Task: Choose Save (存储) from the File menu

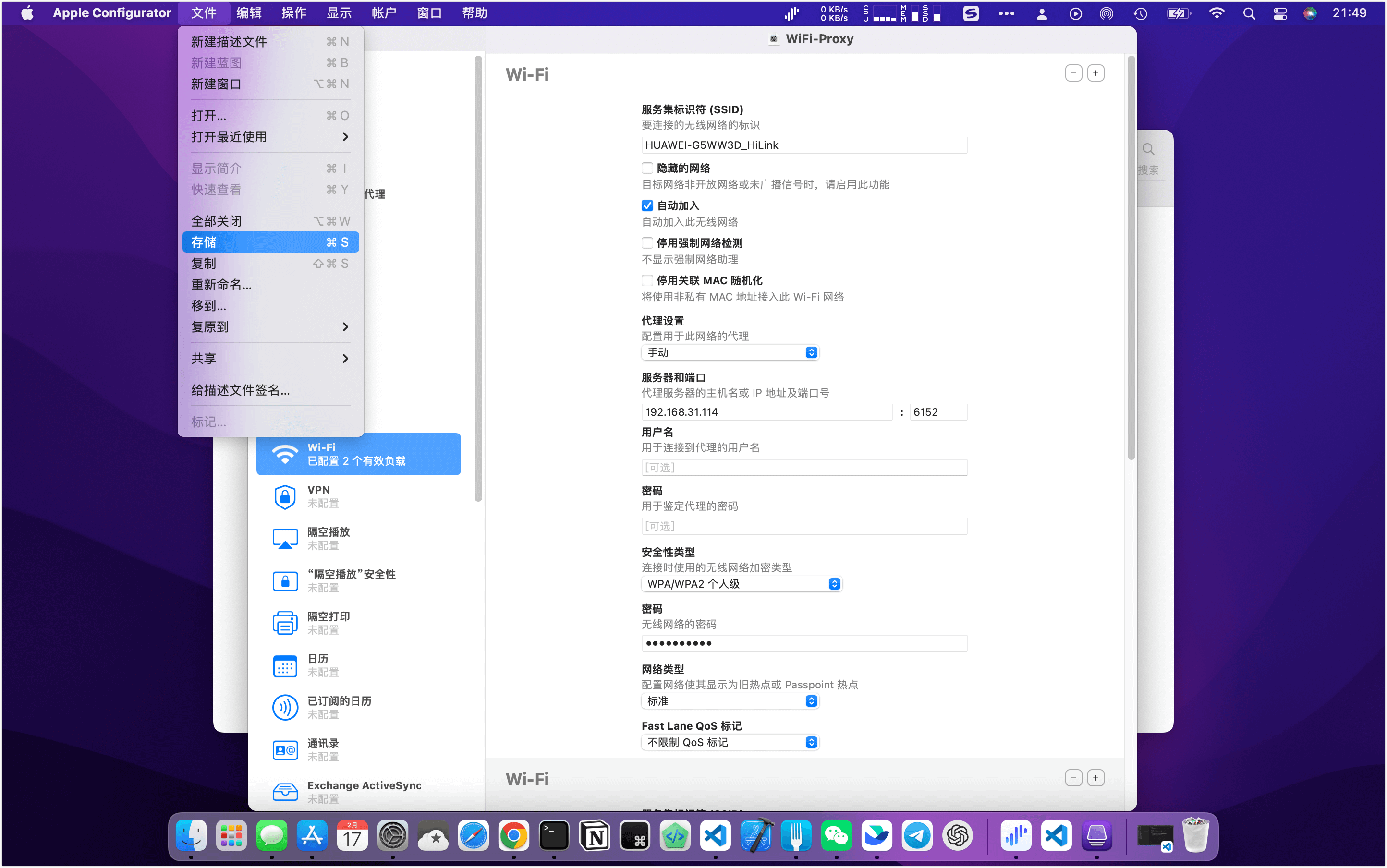Action: pyautogui.click(x=270, y=242)
